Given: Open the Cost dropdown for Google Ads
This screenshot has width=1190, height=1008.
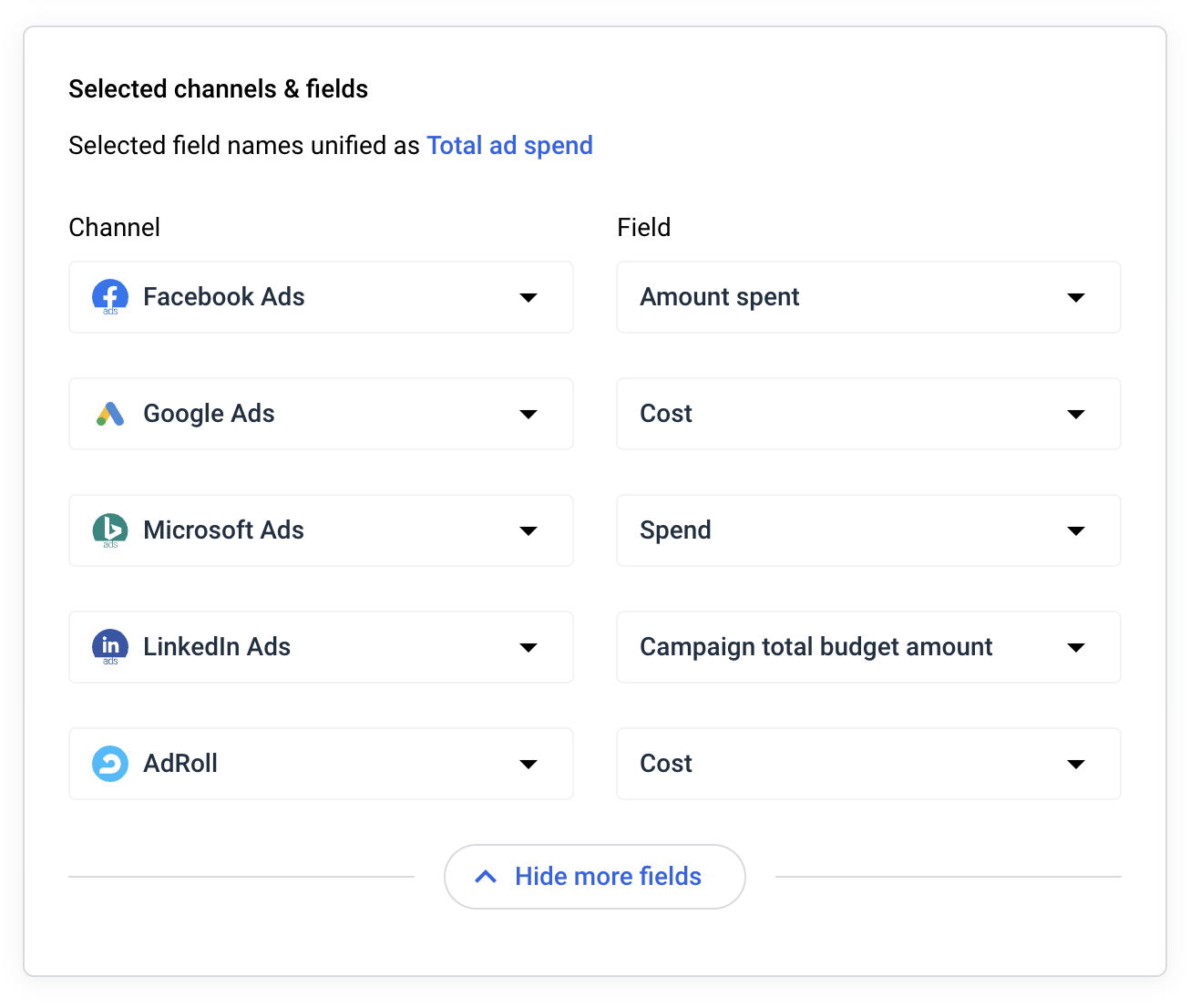Looking at the screenshot, I should pos(1076,414).
